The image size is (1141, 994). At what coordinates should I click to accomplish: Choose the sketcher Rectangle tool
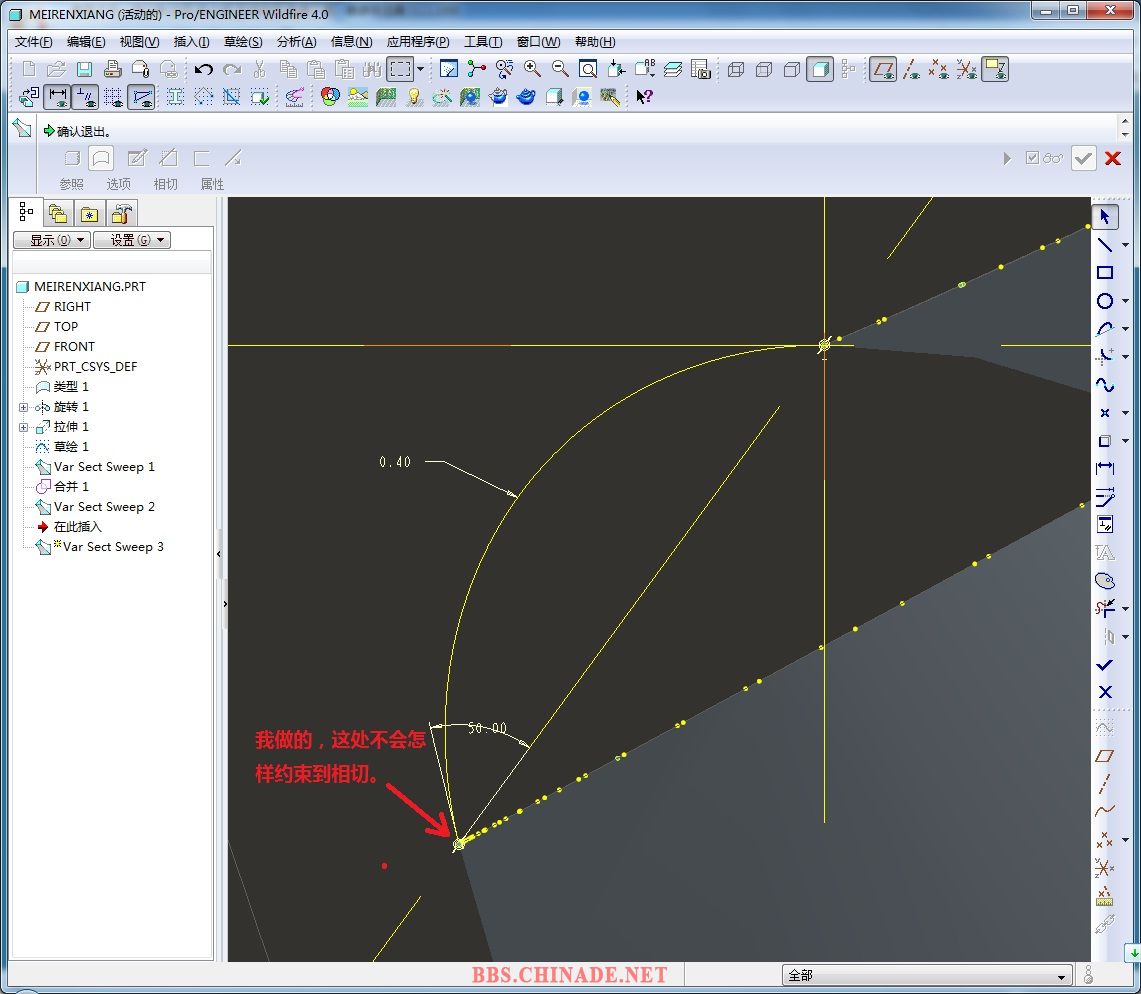coord(1105,273)
